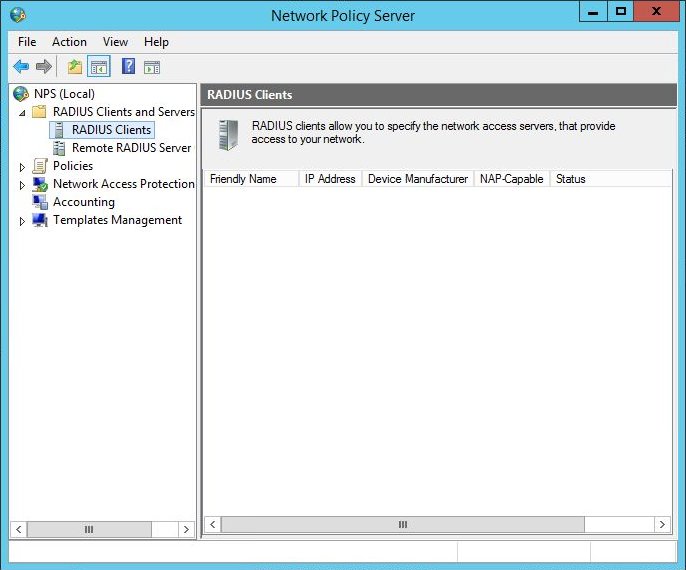Expand the Templates Management node

coord(23,221)
